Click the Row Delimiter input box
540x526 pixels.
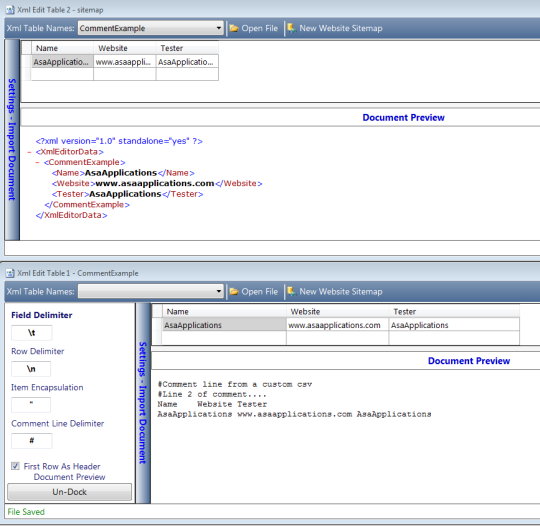[x=31, y=369]
